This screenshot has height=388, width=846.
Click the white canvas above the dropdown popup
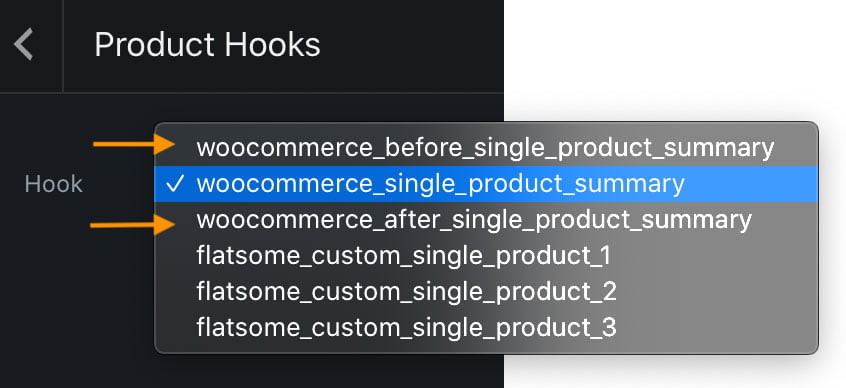[674, 59]
